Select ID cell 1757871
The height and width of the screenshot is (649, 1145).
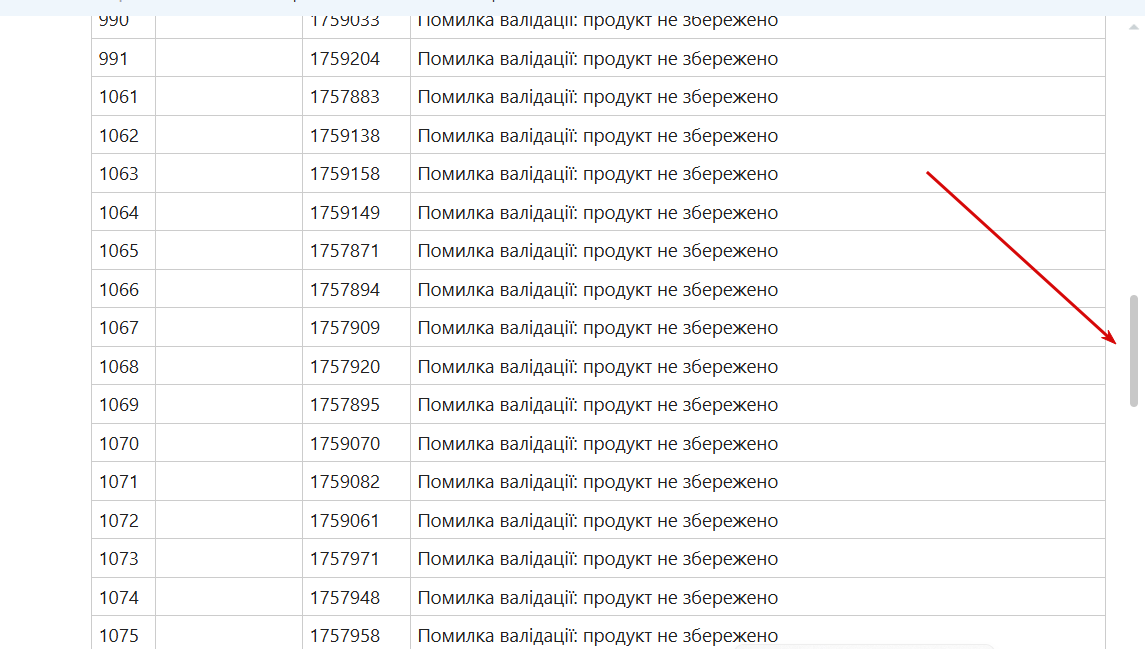click(x=345, y=251)
